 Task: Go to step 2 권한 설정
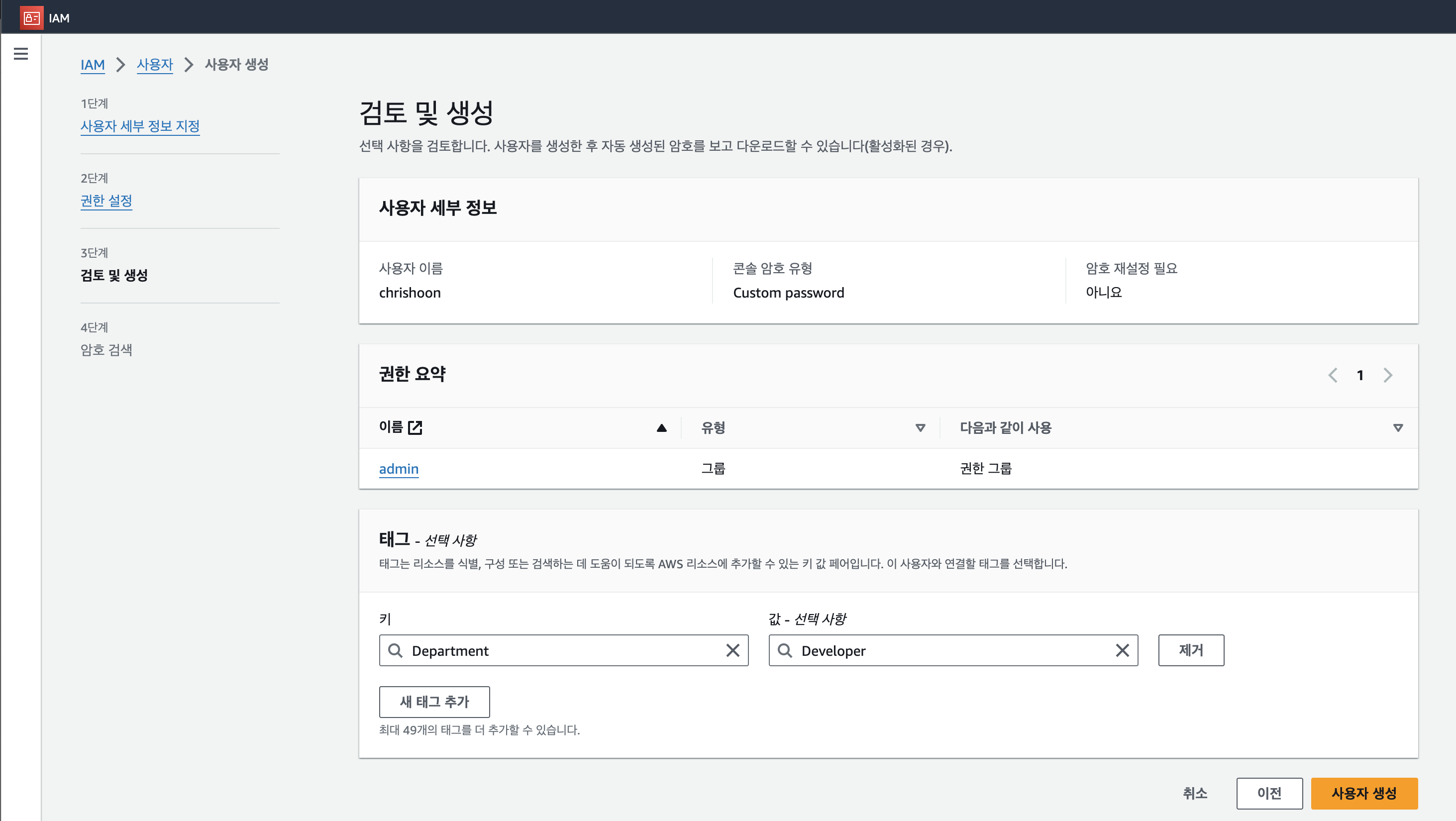click(x=105, y=201)
